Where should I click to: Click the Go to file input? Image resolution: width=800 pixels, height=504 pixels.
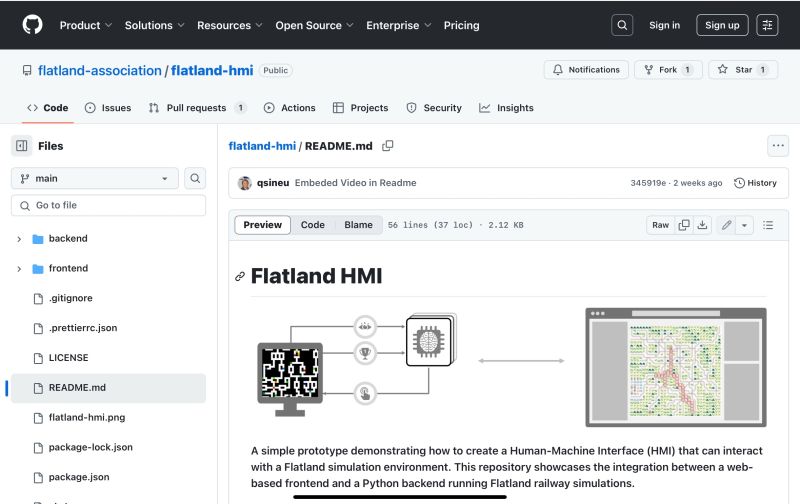[108, 205]
